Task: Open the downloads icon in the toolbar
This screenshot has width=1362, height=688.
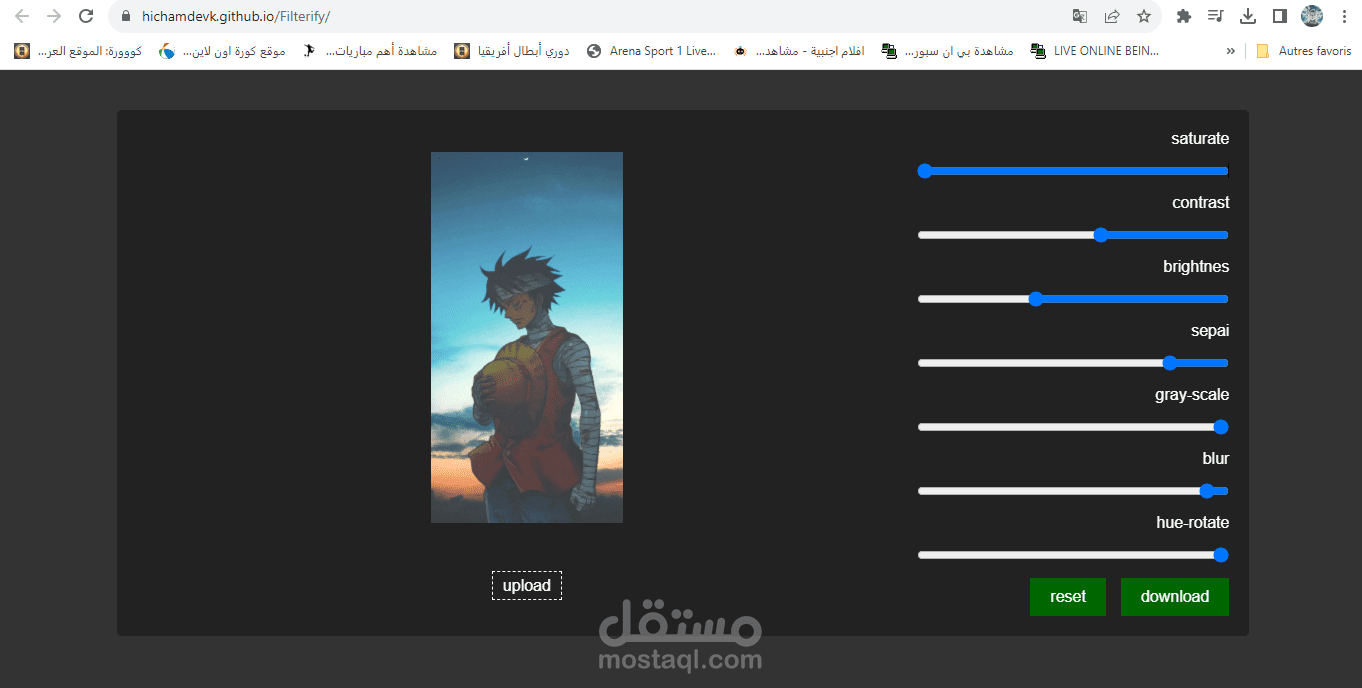Action: coord(1248,16)
